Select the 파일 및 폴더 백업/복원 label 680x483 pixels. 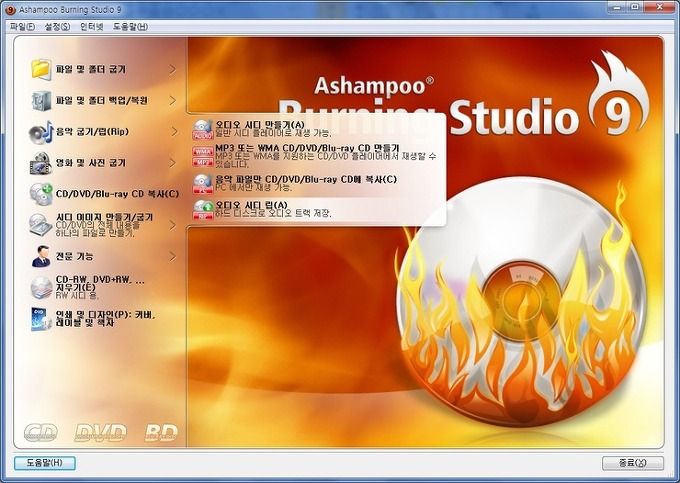[102, 101]
